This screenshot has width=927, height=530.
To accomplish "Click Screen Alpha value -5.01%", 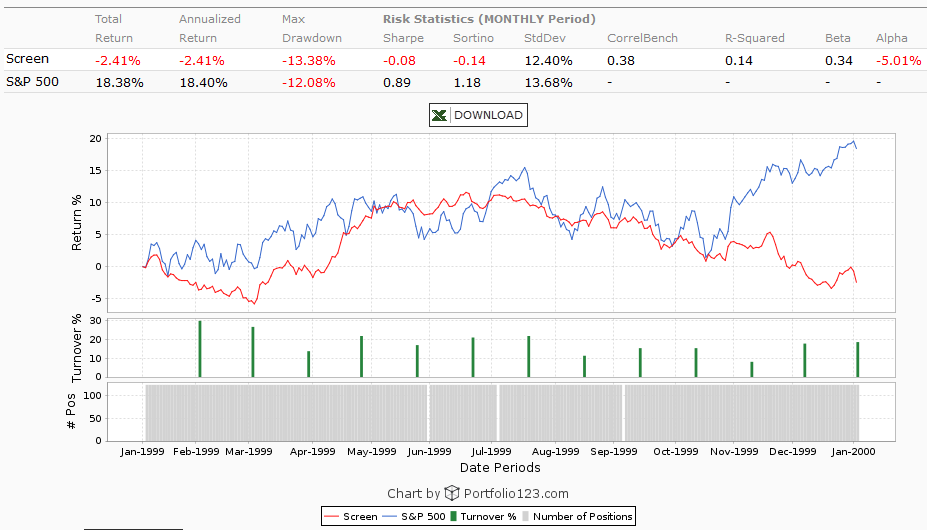I will [899, 60].
